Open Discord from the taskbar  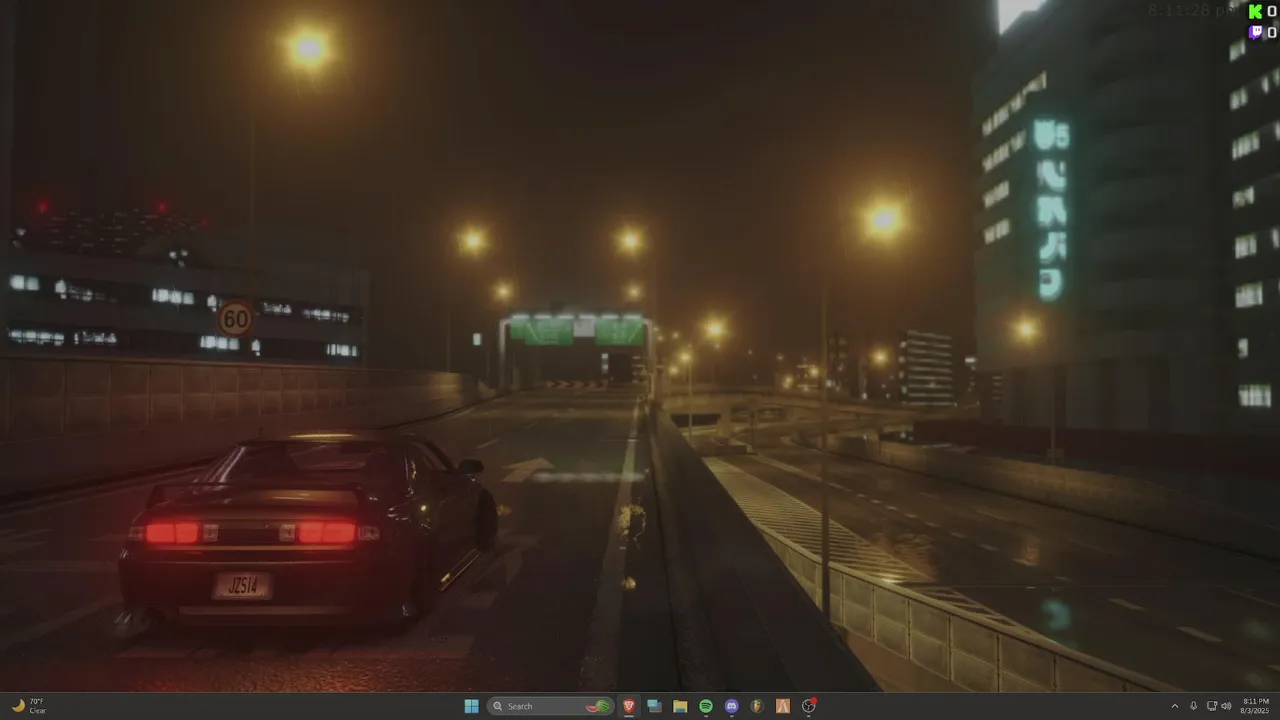click(x=732, y=706)
